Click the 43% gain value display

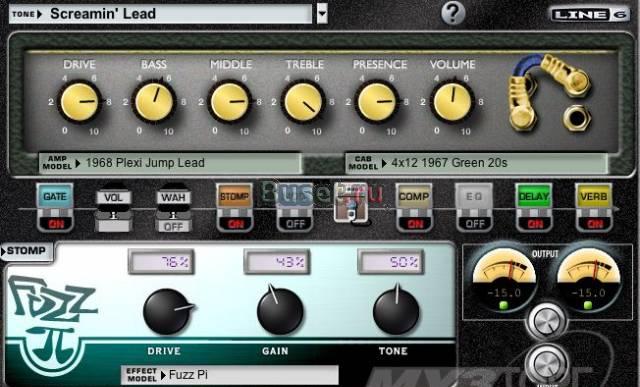277,262
